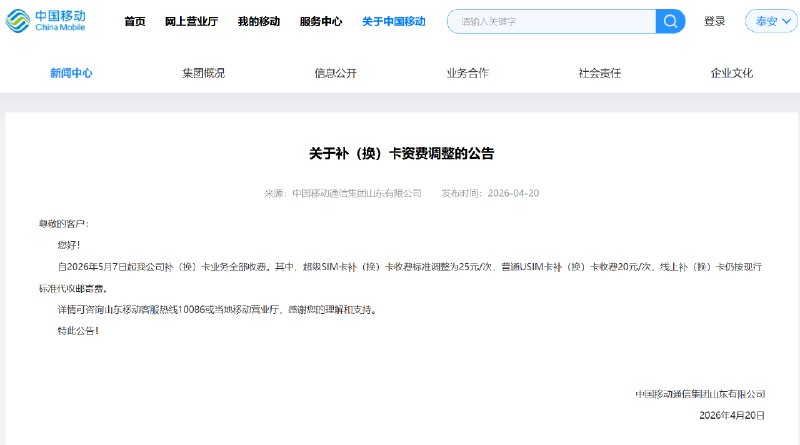This screenshot has height=445, width=800.
Task: Click the greeting 尊敬的客户
Action: [64, 224]
